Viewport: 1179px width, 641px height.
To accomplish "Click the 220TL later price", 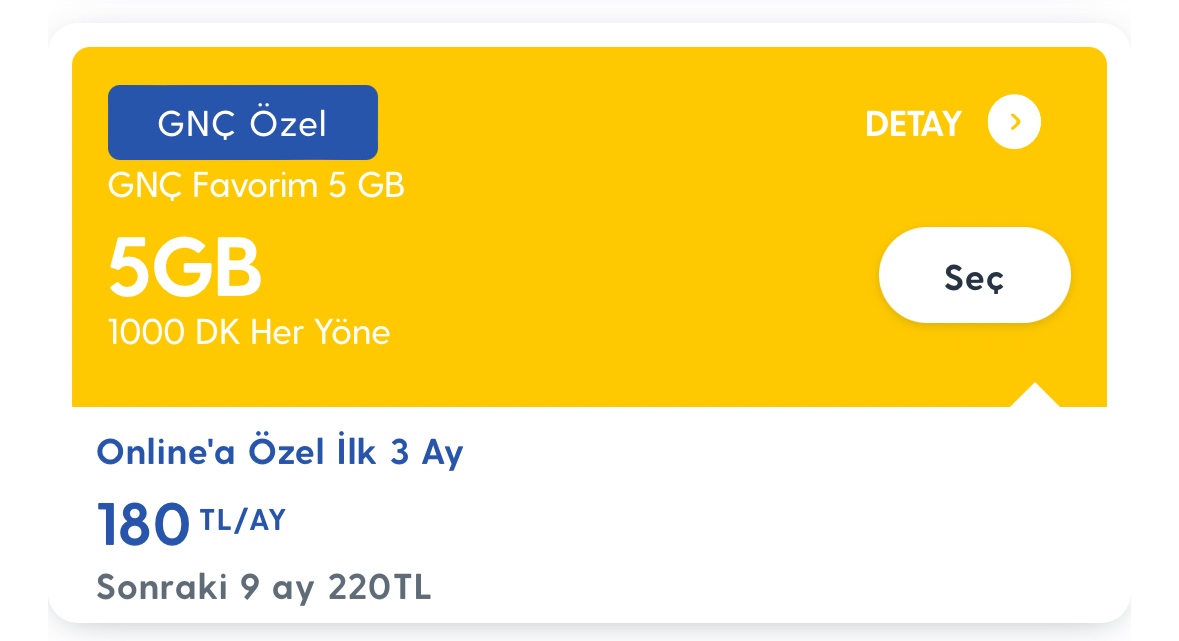I will click(x=380, y=588).
